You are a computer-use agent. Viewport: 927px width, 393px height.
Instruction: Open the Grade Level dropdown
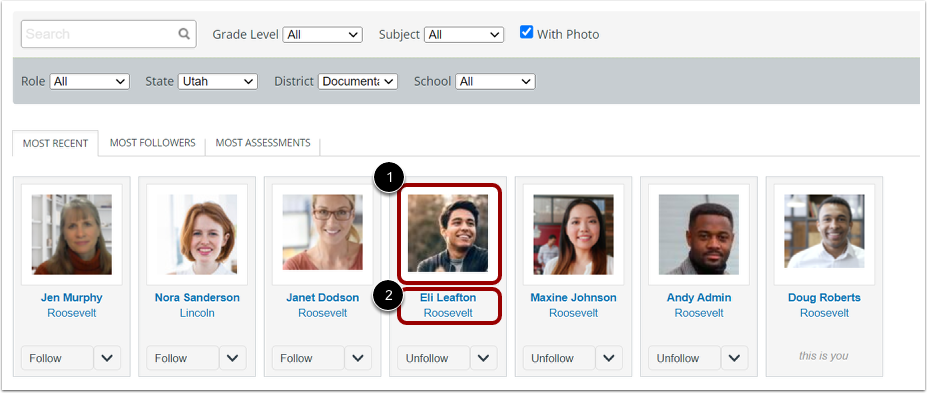322,35
